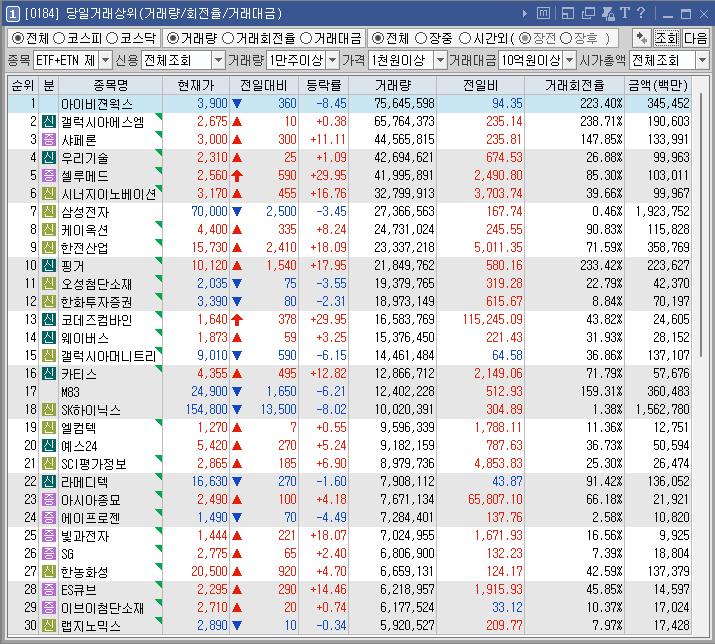Click 신 badge next to SK하이닉스

(49, 409)
